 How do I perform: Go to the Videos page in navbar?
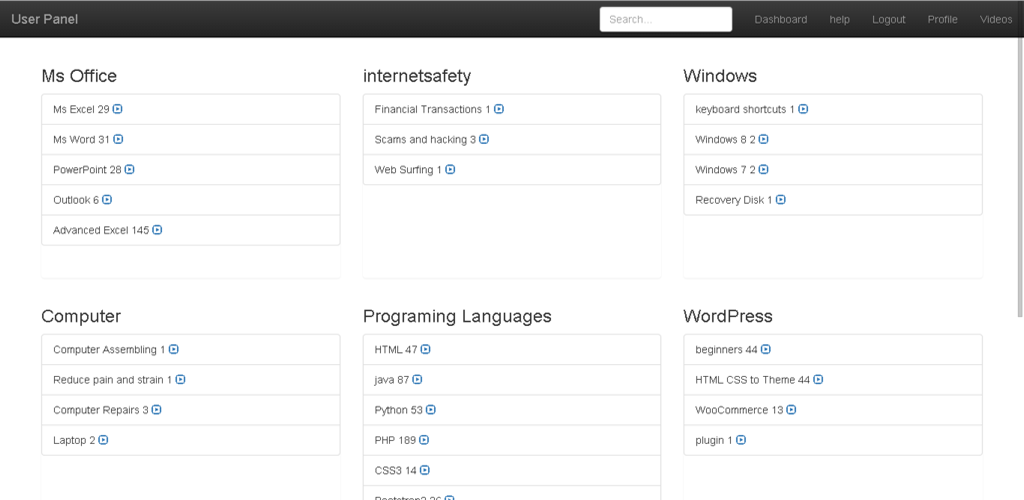point(995,19)
